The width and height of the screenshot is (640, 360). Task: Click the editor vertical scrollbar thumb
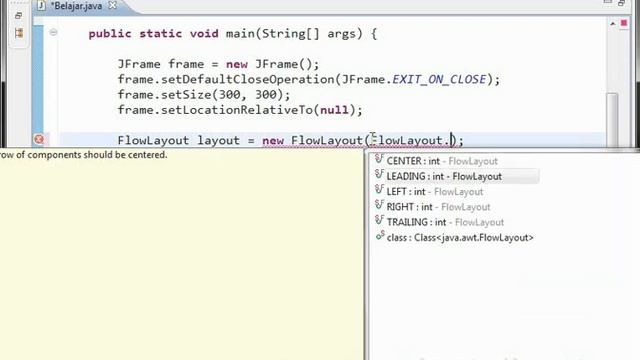click(x=612, y=119)
